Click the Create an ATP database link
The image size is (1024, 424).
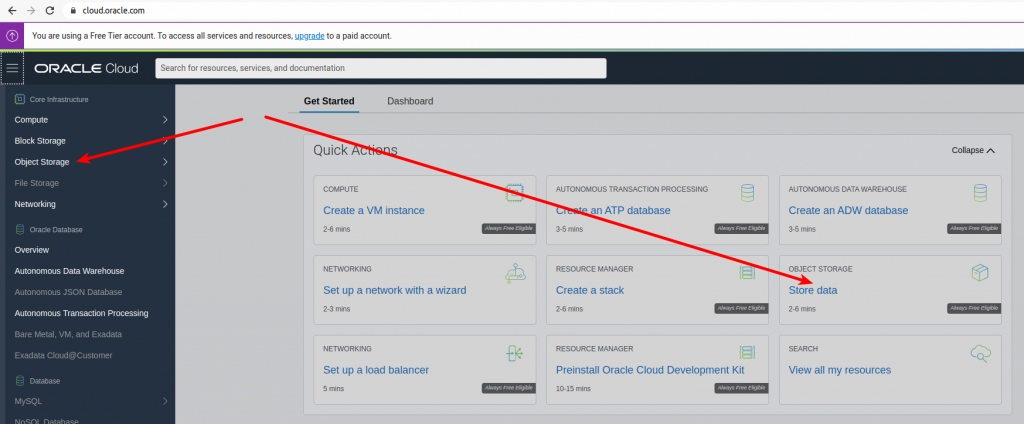[613, 210]
